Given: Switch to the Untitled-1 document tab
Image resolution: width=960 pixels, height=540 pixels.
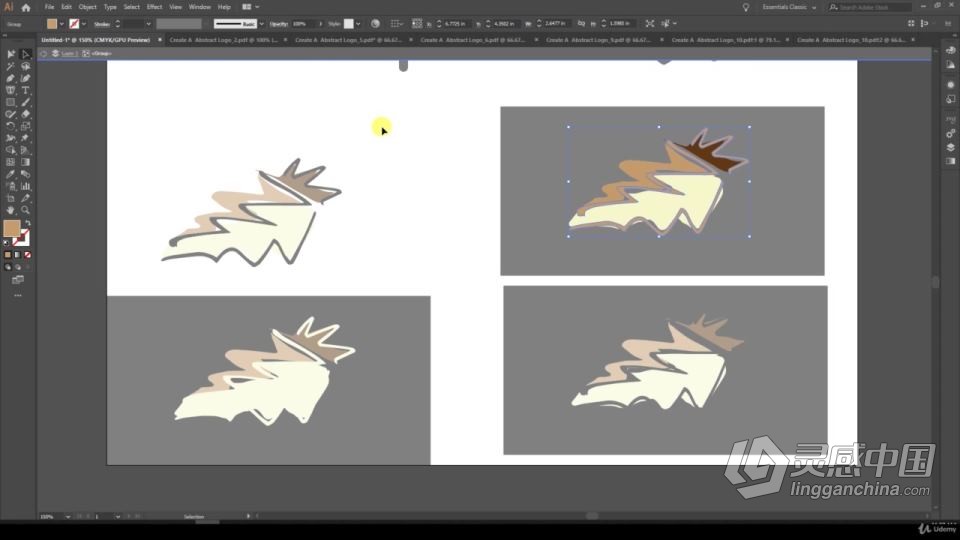Looking at the screenshot, I should coord(96,40).
